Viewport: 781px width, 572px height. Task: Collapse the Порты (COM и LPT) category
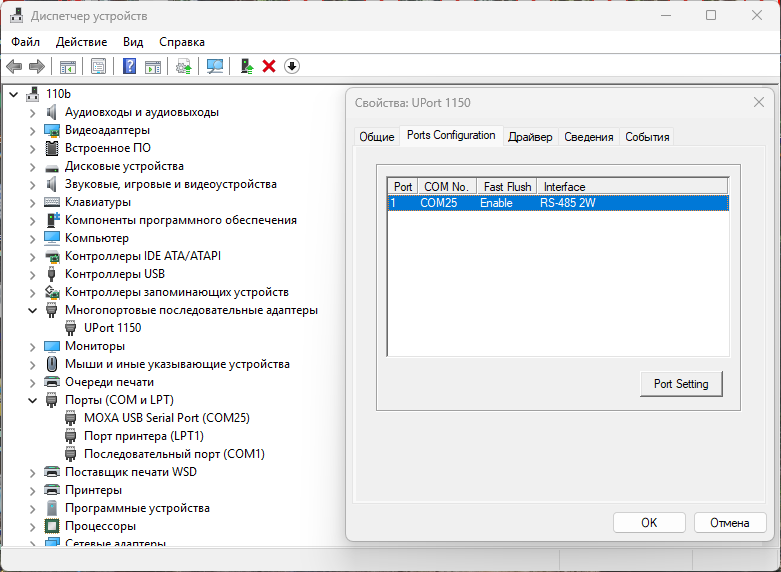pos(32,400)
